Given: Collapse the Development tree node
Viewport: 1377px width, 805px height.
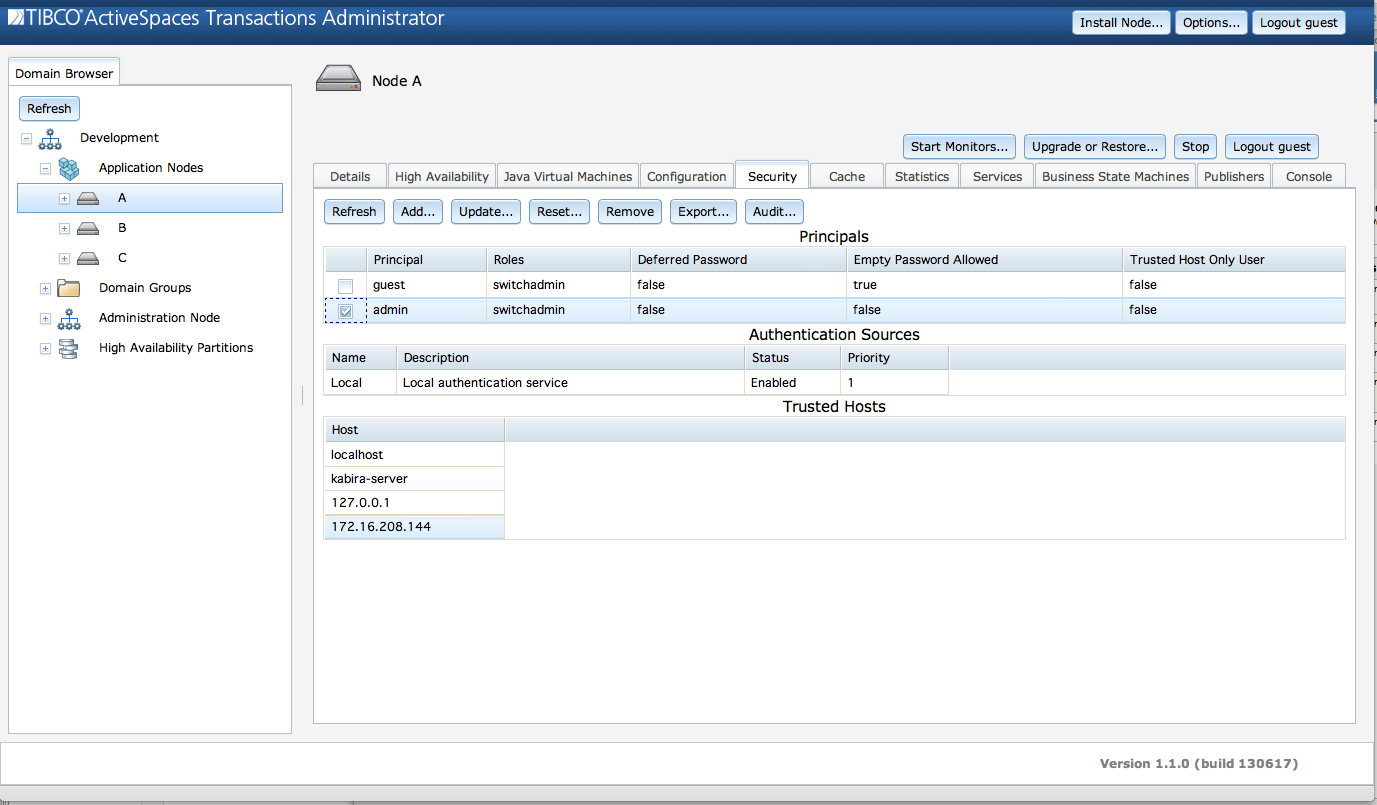Looking at the screenshot, I should tap(26, 138).
